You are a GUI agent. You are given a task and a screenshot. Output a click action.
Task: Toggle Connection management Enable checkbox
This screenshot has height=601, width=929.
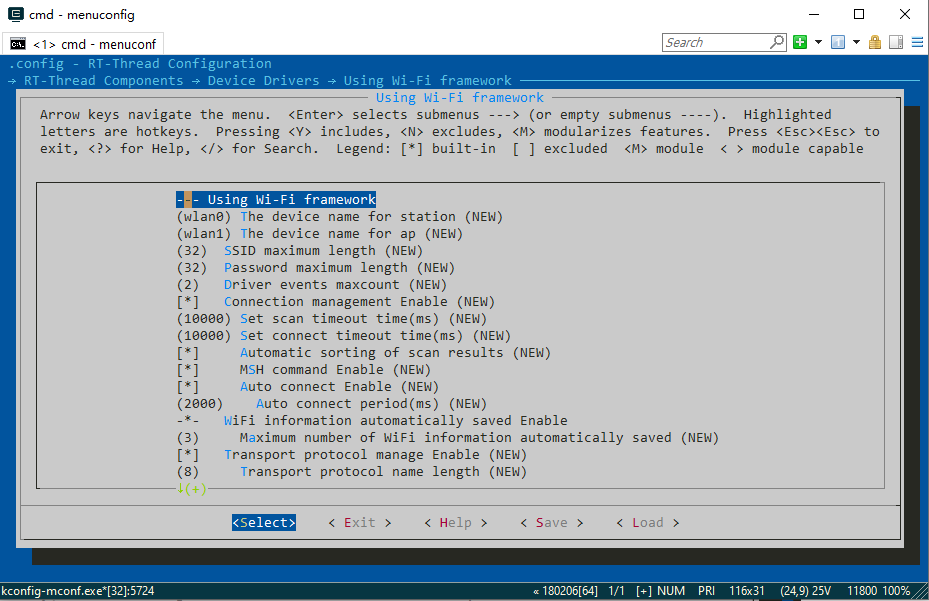click(x=188, y=302)
